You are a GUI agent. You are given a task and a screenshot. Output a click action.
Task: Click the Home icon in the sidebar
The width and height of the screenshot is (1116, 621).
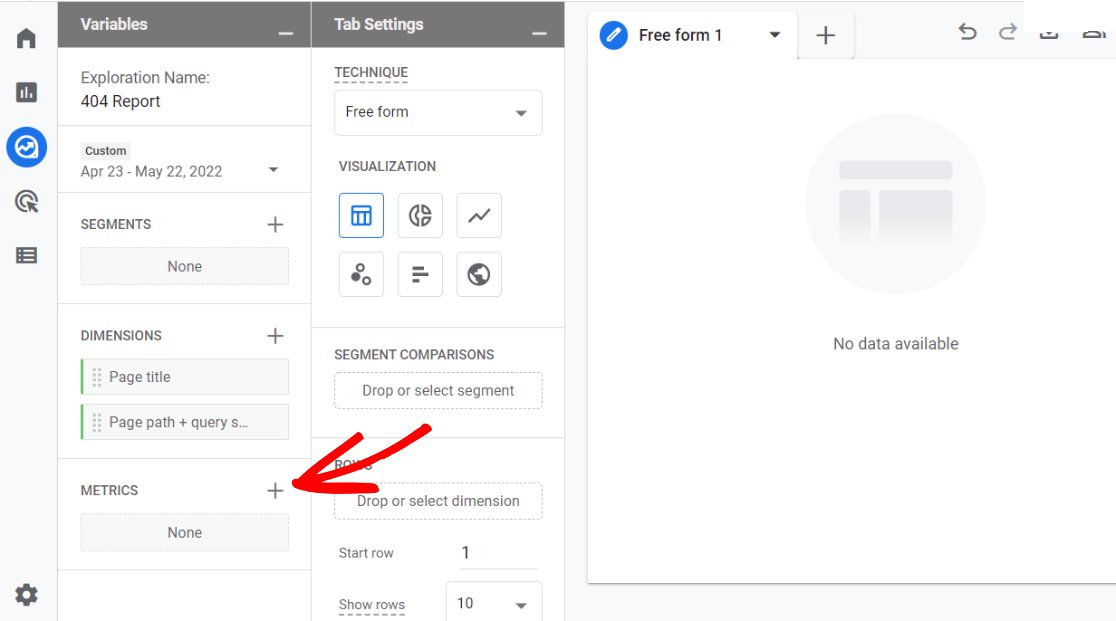[x=26, y=37]
